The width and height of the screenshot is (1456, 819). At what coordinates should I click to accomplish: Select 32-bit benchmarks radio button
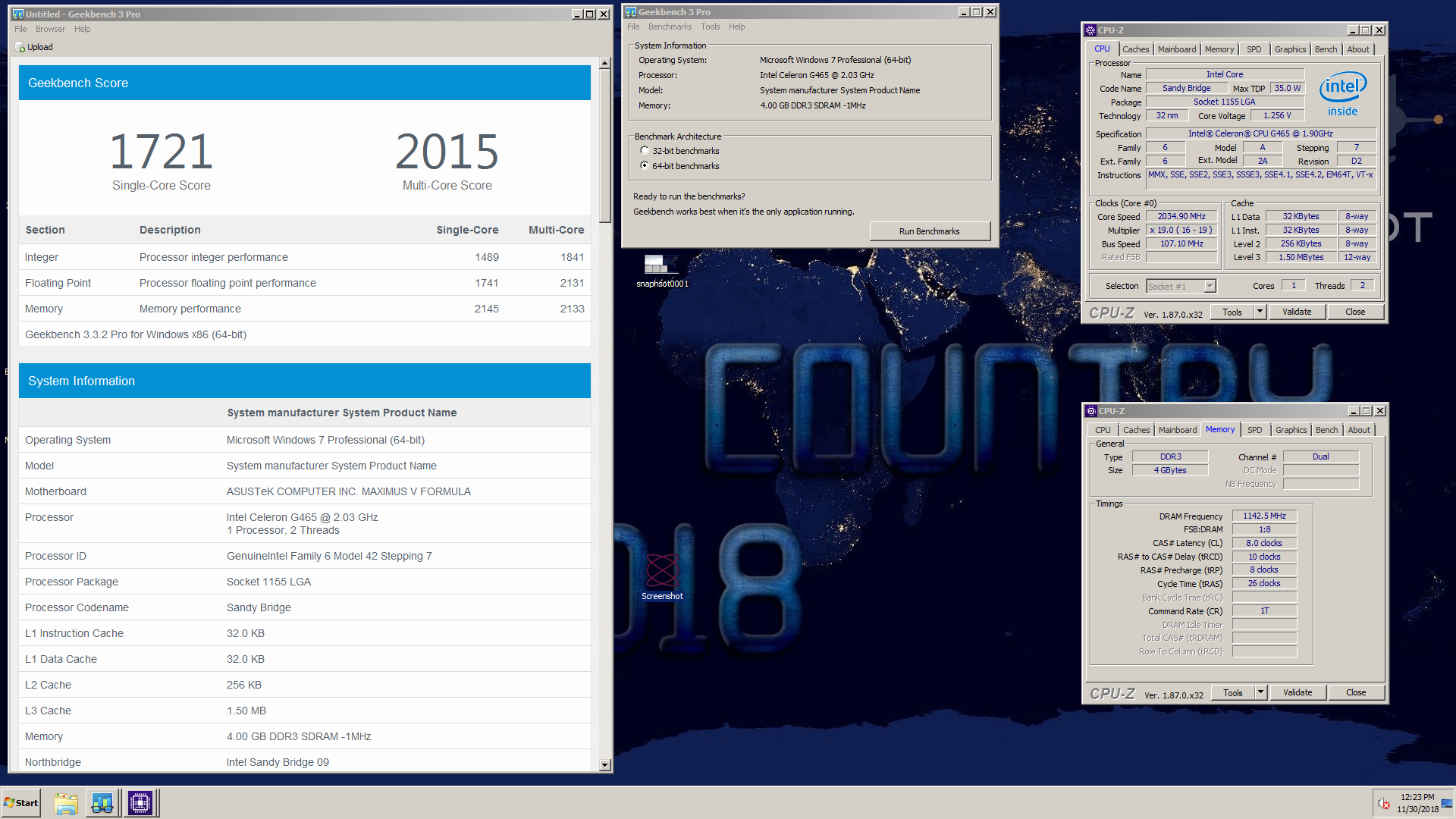(x=645, y=151)
